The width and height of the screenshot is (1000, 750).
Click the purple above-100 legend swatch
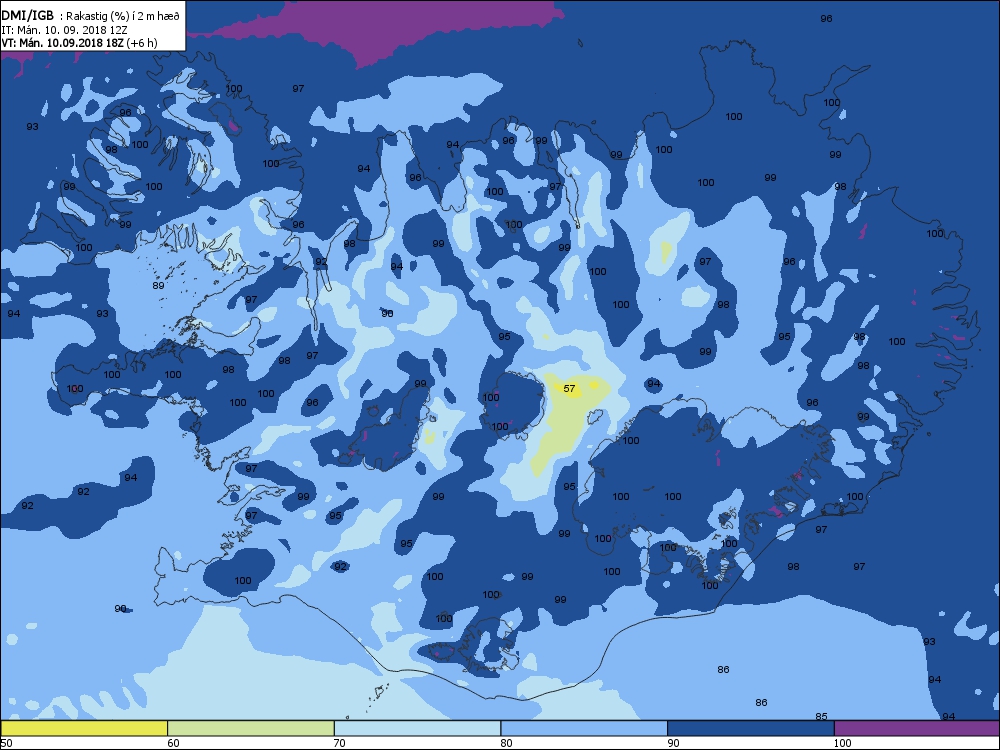point(916,728)
